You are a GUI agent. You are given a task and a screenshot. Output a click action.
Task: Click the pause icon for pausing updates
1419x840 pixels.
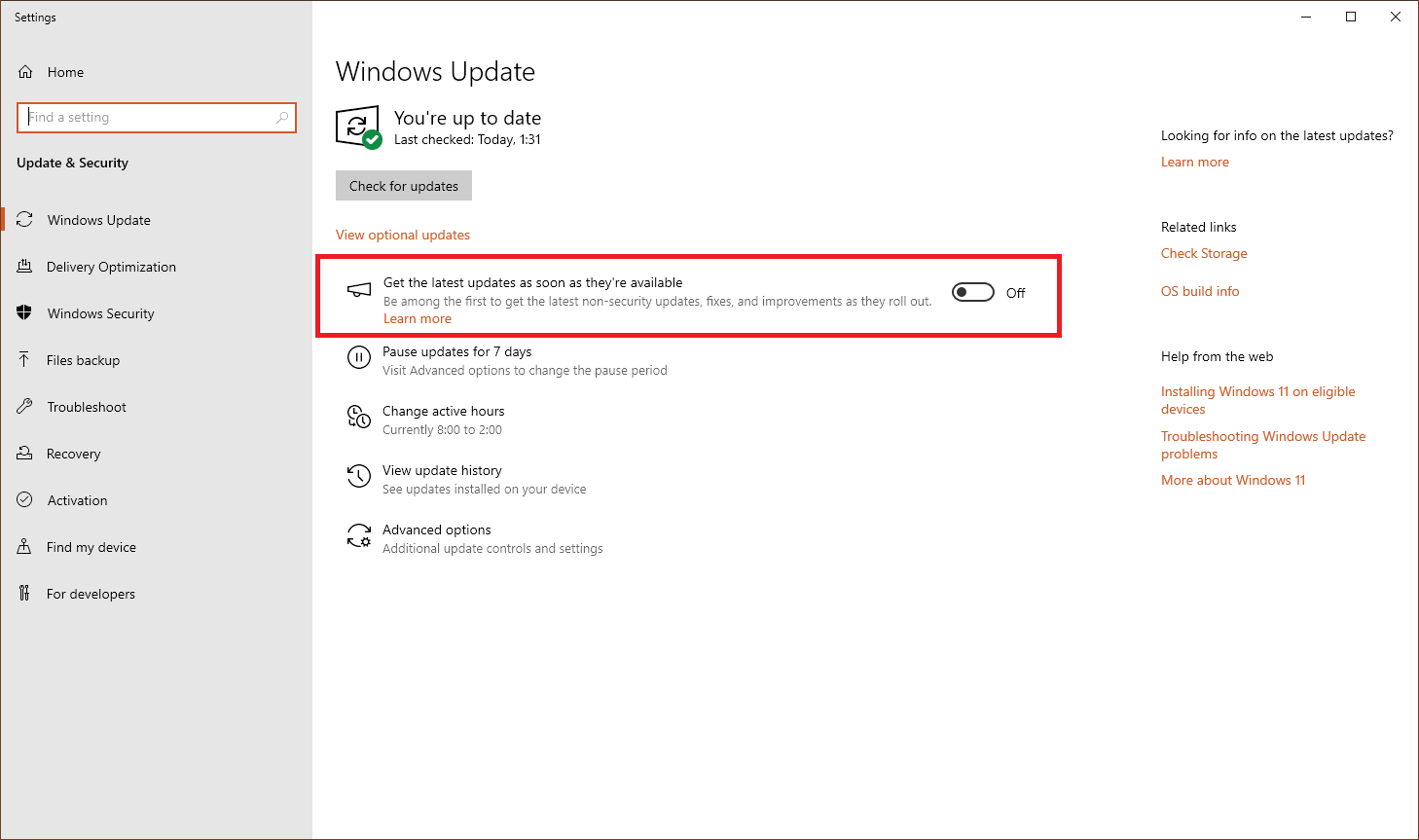click(x=359, y=358)
